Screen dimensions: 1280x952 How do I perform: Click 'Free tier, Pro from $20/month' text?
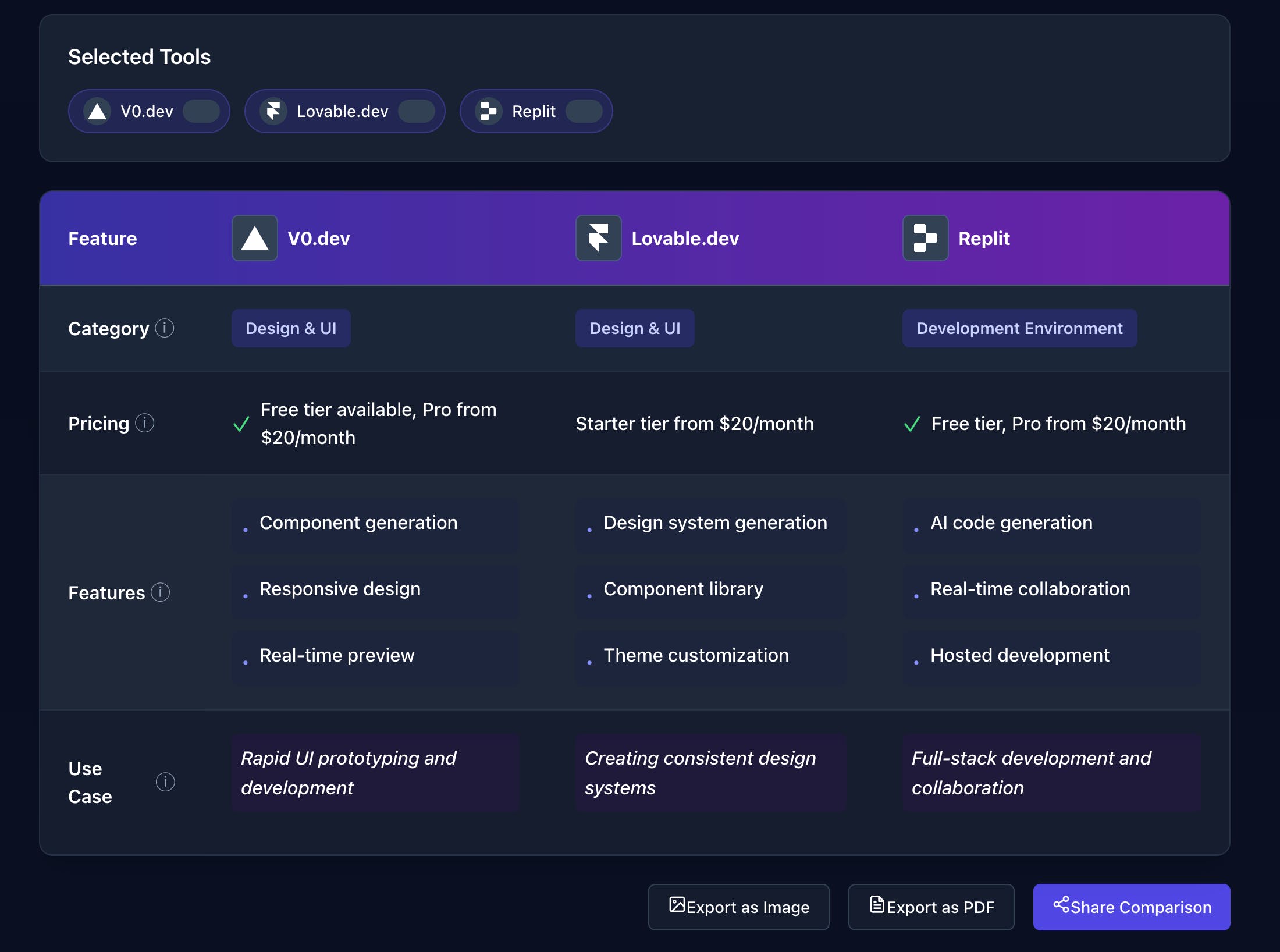[x=1058, y=424]
